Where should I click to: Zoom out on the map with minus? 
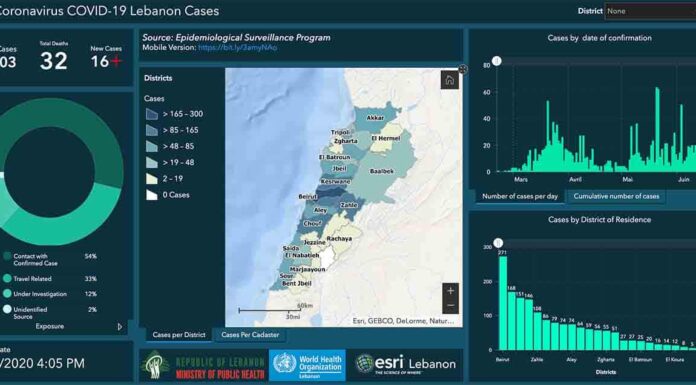pyautogui.click(x=451, y=306)
